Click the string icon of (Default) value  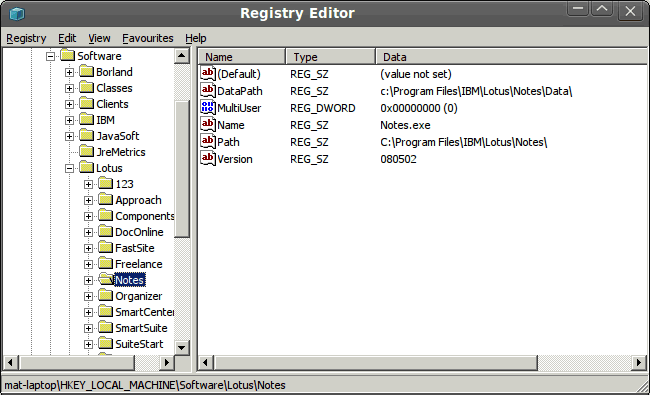208,74
